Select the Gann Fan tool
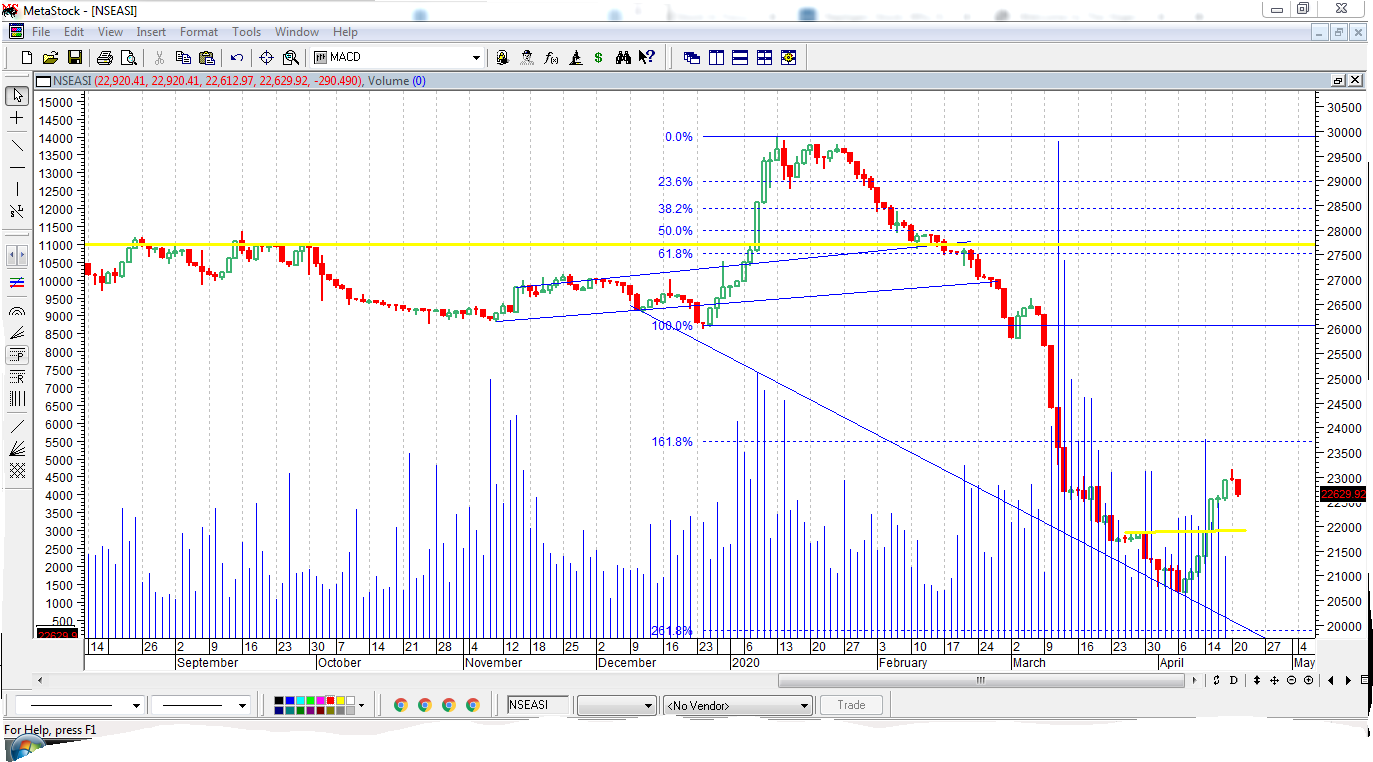 click(x=17, y=449)
